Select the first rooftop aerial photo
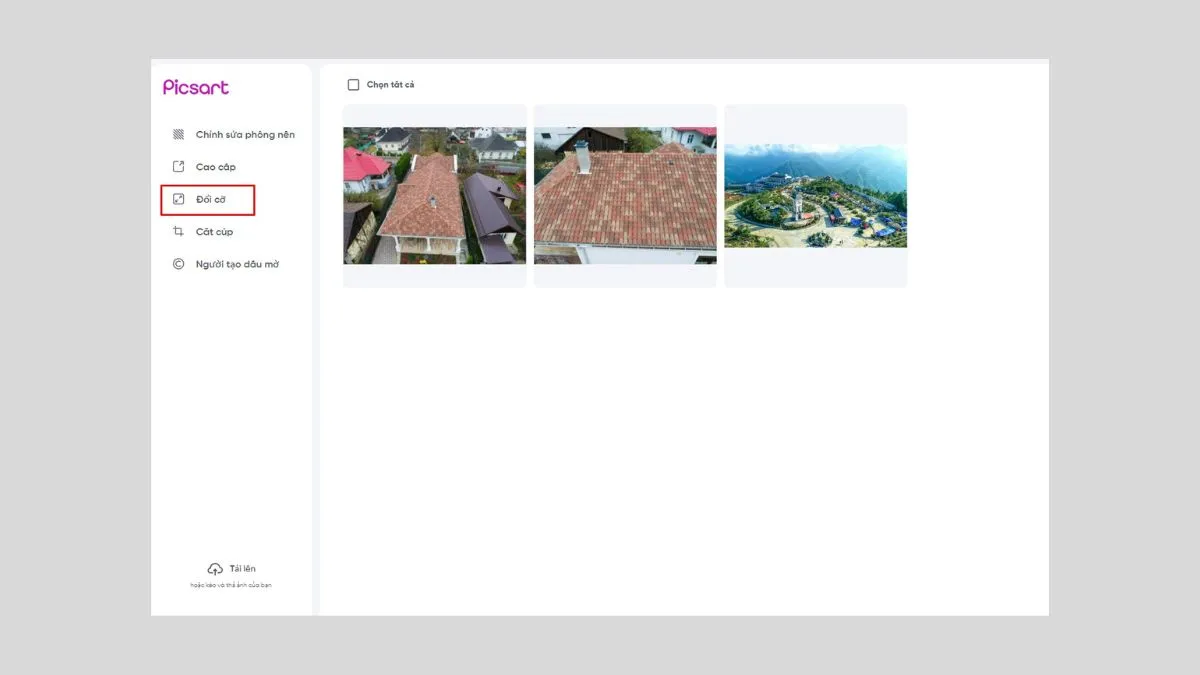 (435, 195)
